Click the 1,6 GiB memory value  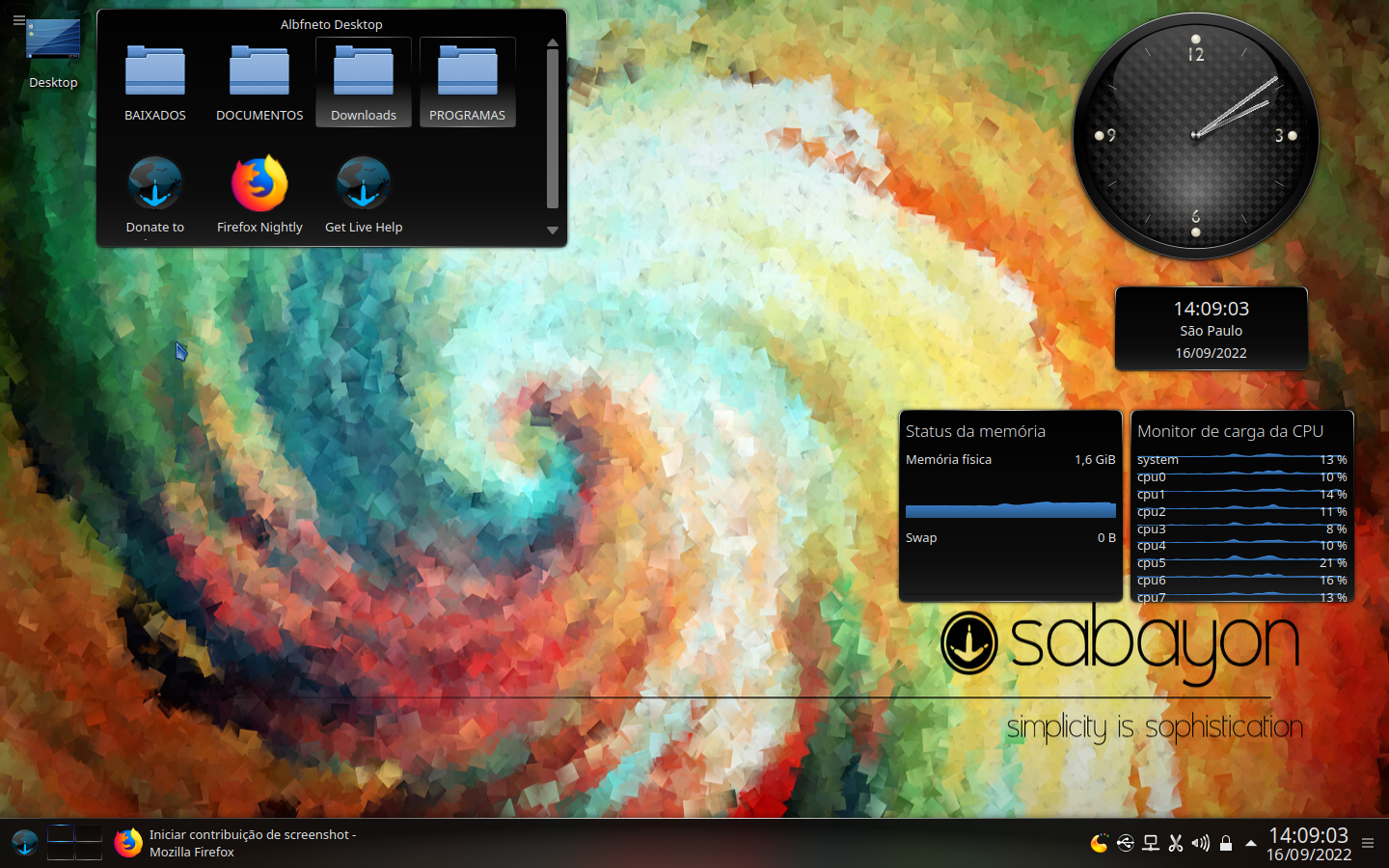click(1095, 460)
